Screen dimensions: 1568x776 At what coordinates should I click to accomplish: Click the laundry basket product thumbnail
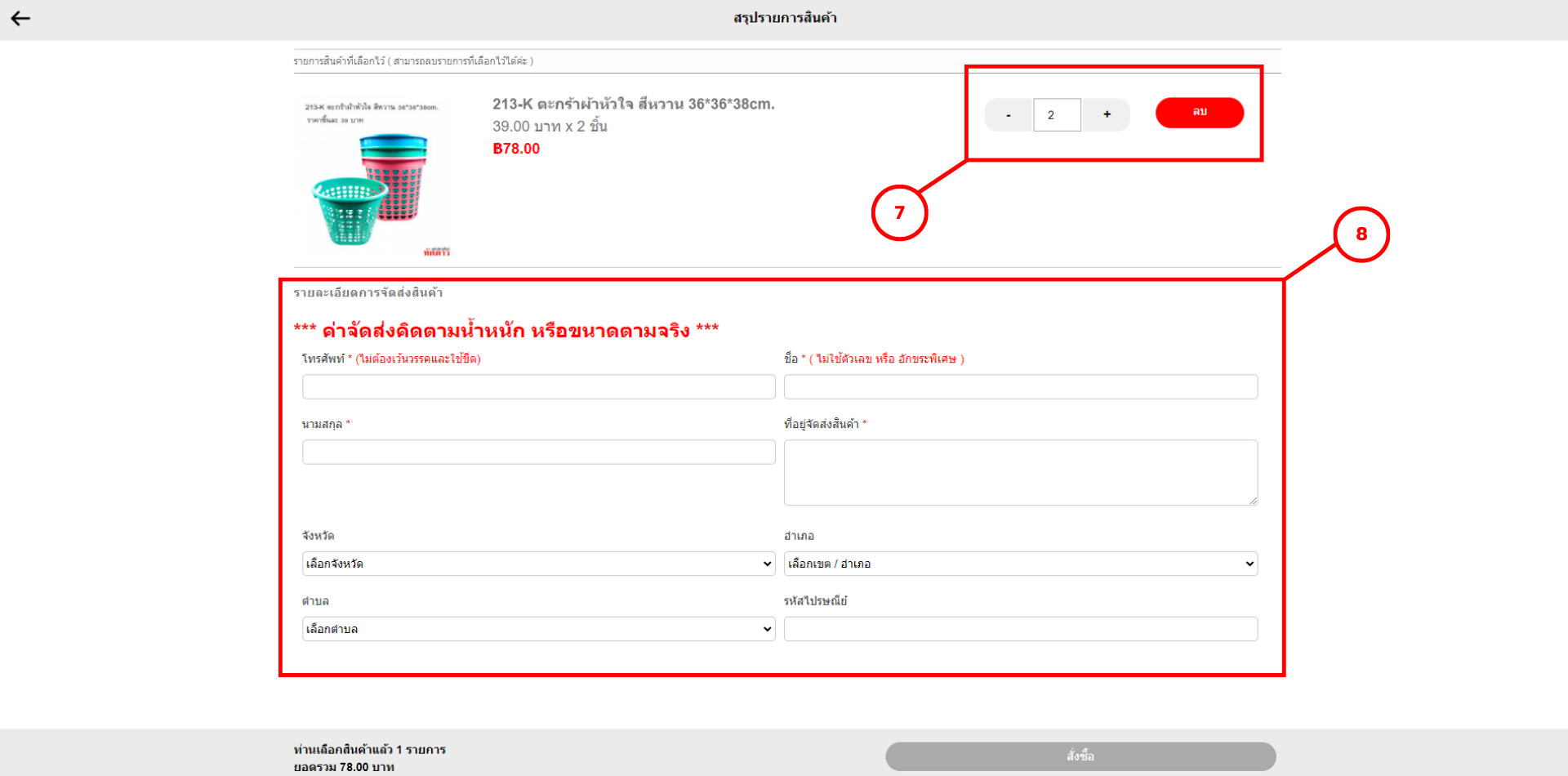click(374, 176)
